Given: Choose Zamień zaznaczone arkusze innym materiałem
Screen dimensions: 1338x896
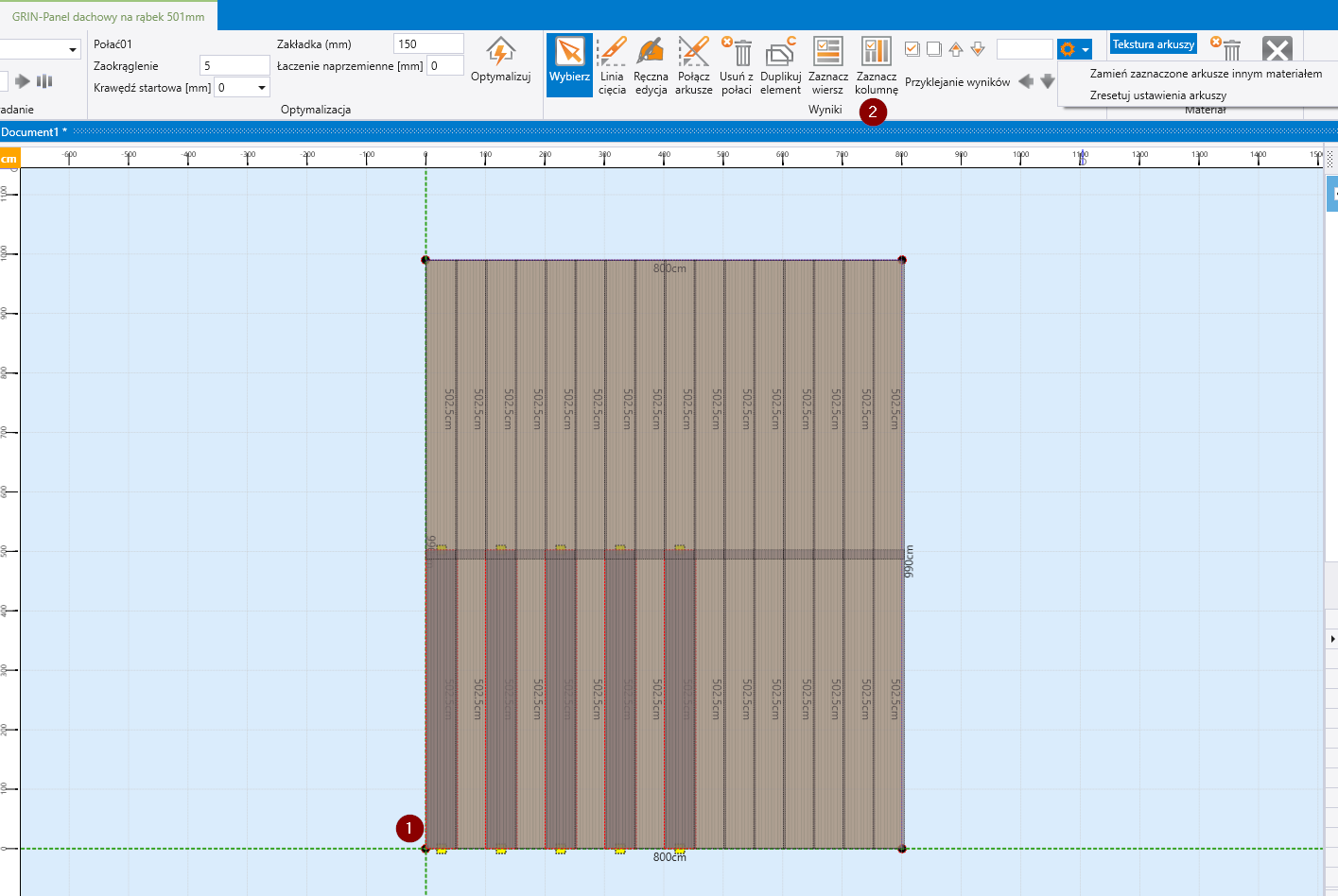Looking at the screenshot, I should click(x=1206, y=74).
